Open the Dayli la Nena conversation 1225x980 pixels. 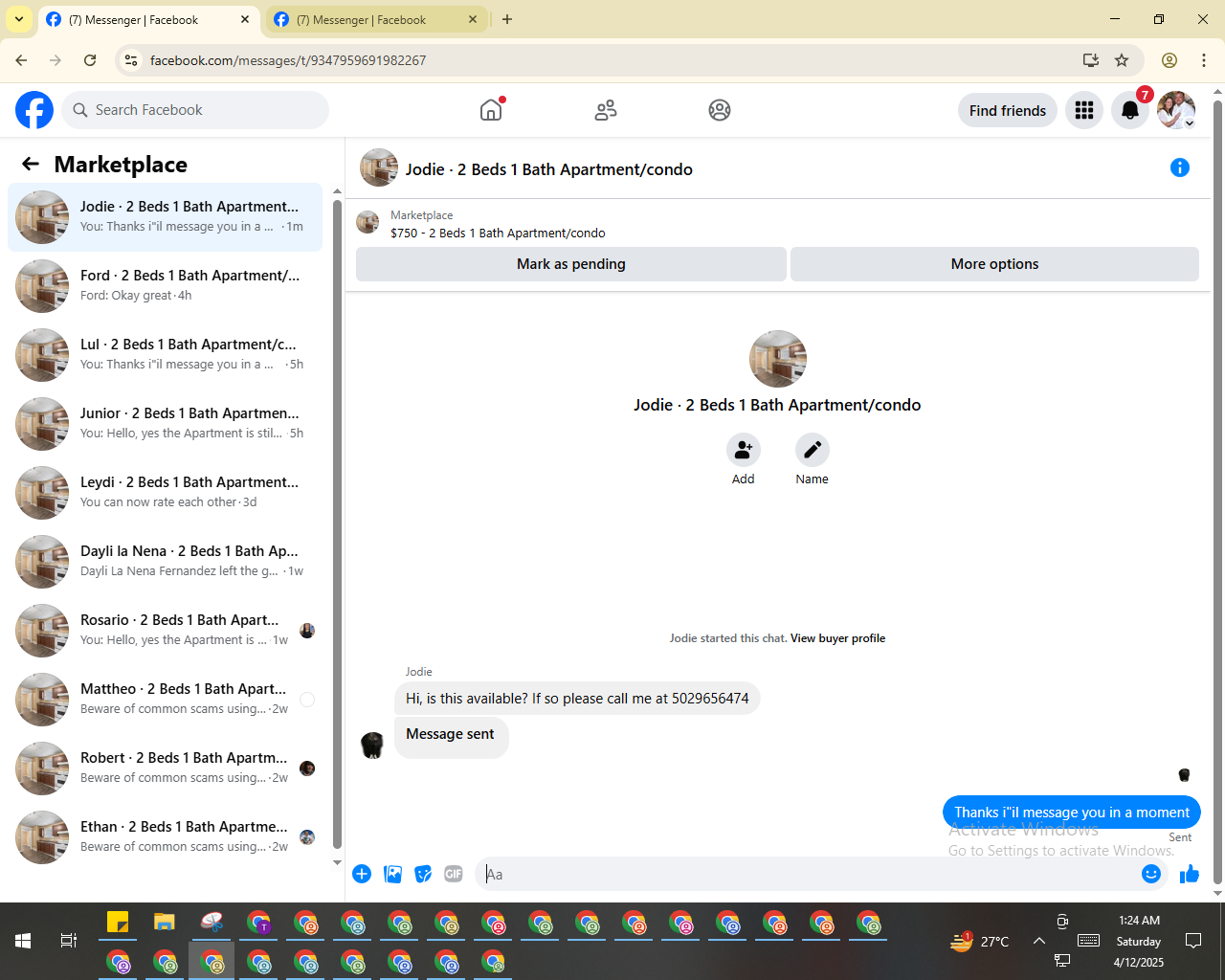point(165,562)
